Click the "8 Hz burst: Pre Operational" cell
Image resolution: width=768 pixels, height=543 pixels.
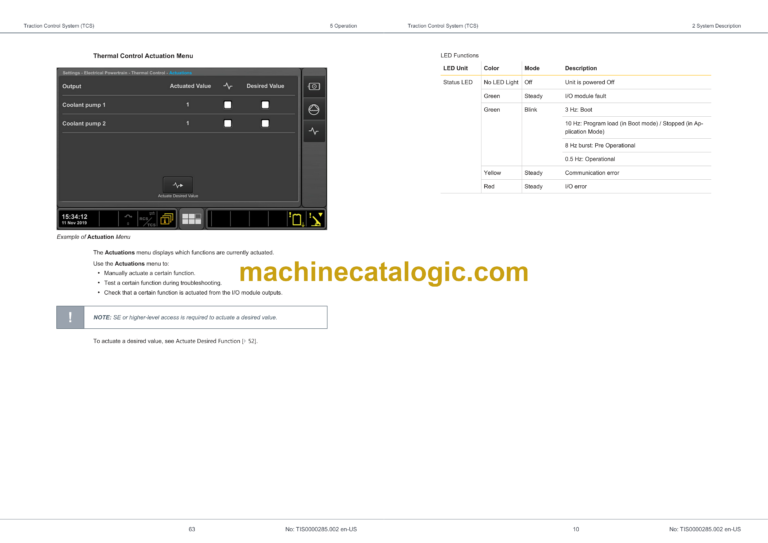click(x=600, y=145)
